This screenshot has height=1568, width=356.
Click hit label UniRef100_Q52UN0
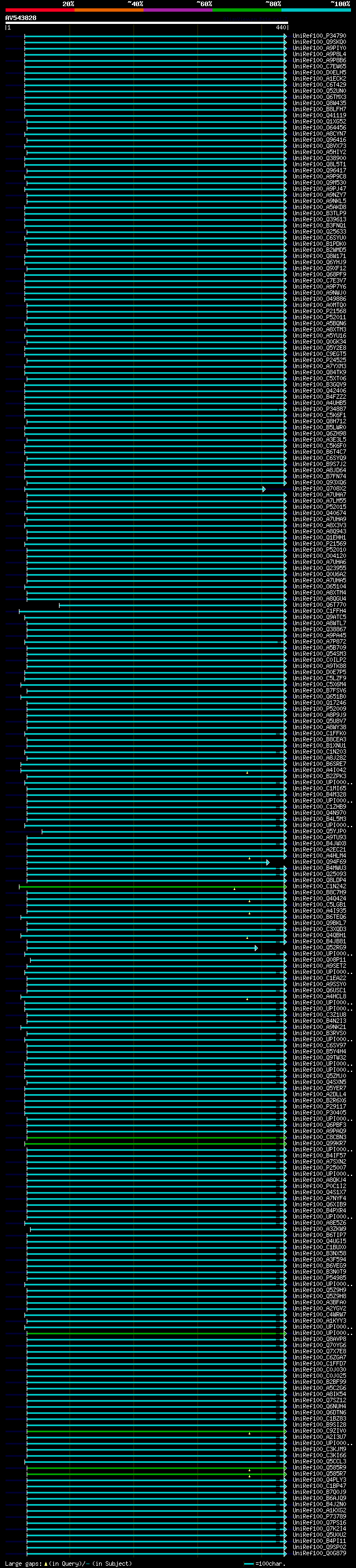pyautogui.click(x=319, y=91)
